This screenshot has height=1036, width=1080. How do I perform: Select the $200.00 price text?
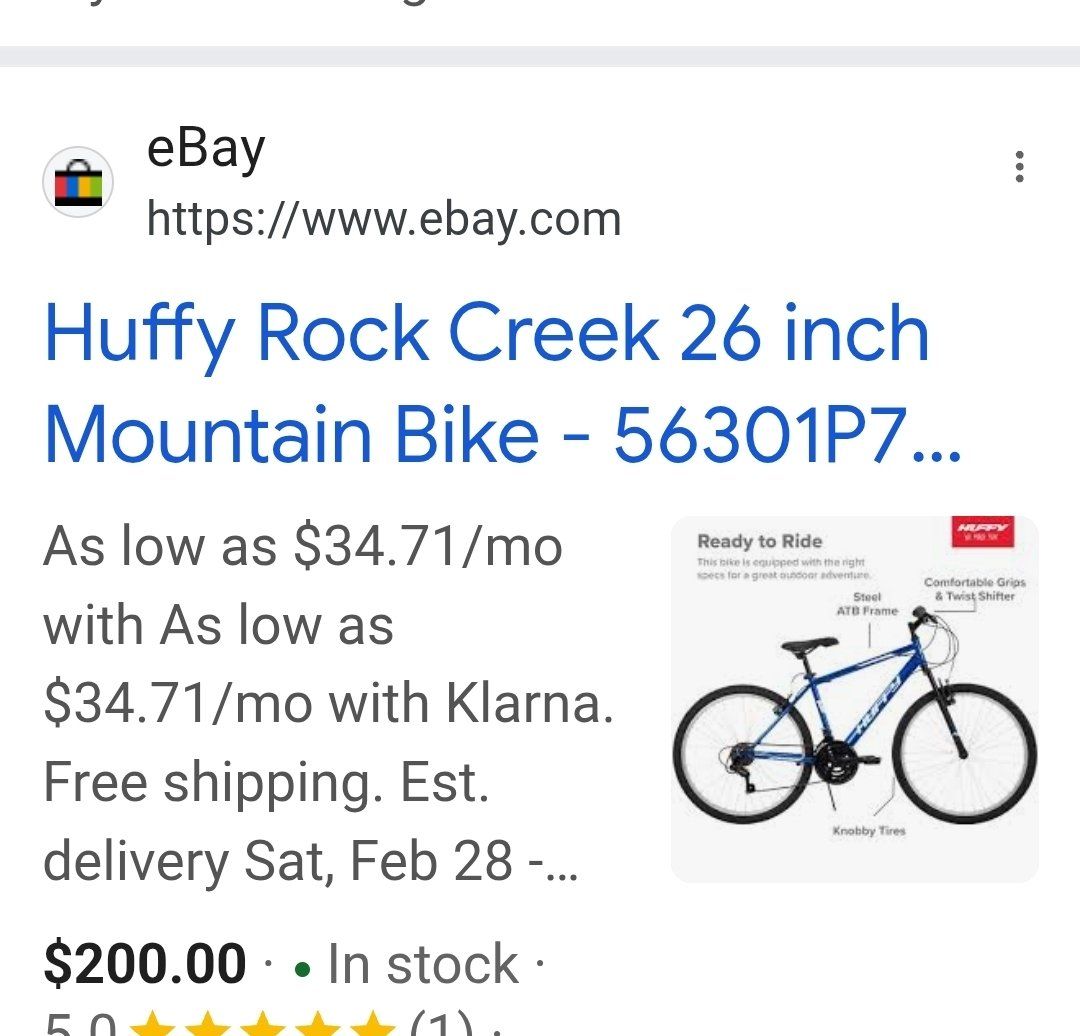click(x=143, y=963)
